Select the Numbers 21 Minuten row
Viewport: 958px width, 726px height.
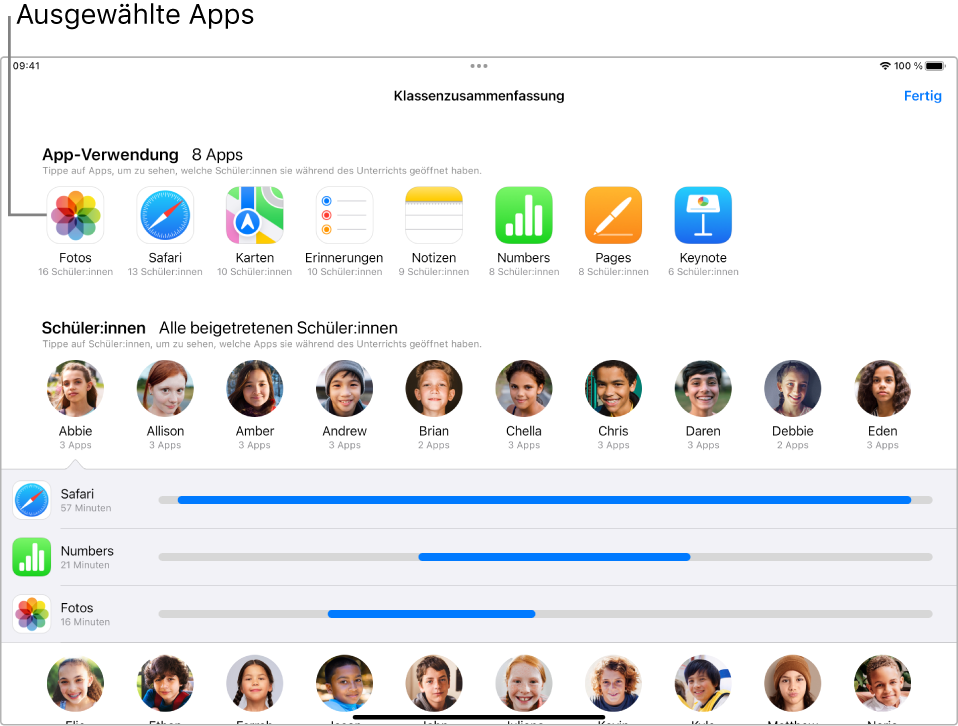pyautogui.click(x=479, y=557)
